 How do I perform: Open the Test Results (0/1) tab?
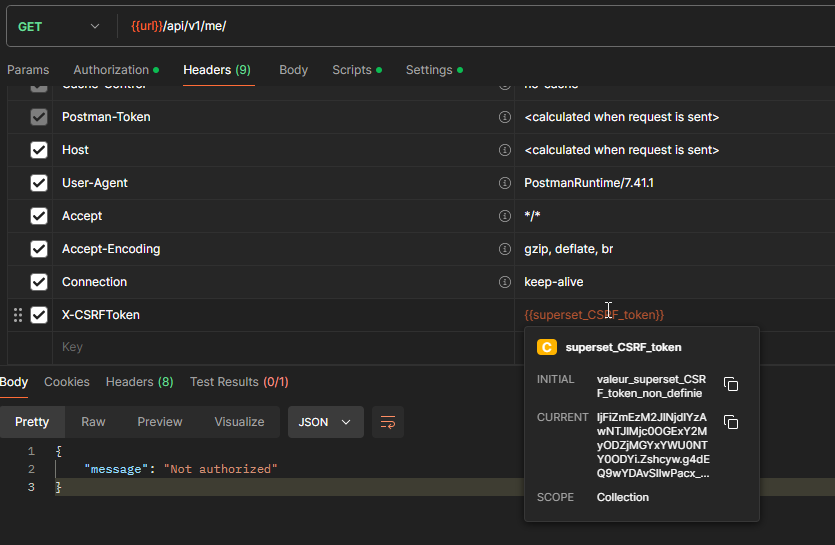tap(239, 382)
